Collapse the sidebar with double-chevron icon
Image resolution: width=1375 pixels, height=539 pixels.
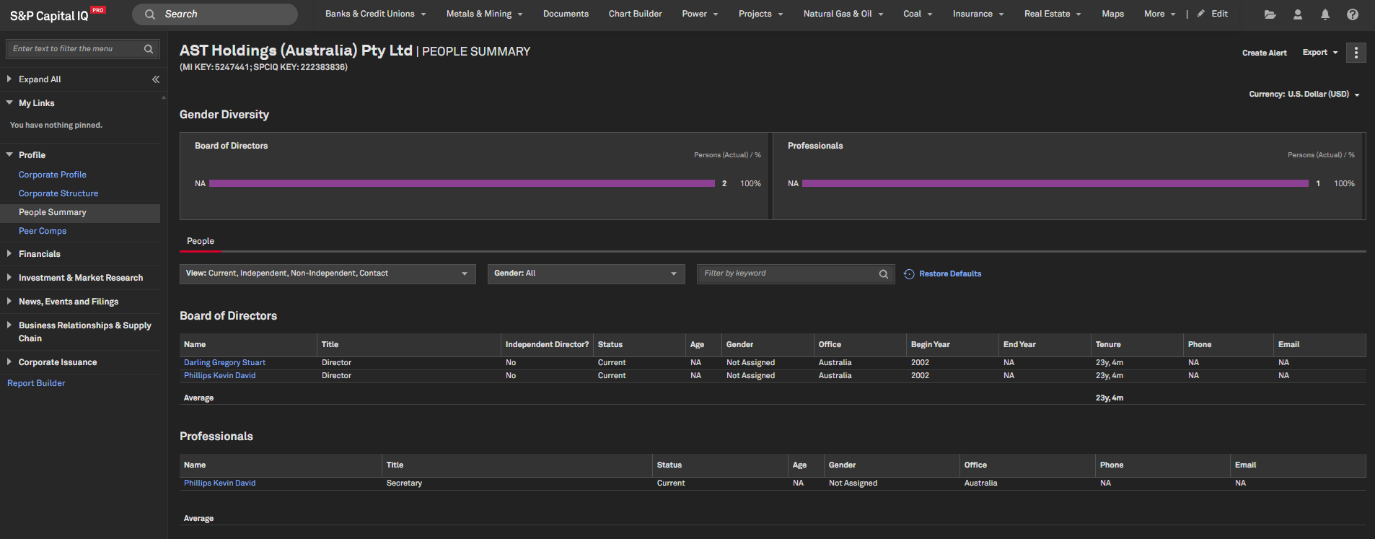point(156,79)
